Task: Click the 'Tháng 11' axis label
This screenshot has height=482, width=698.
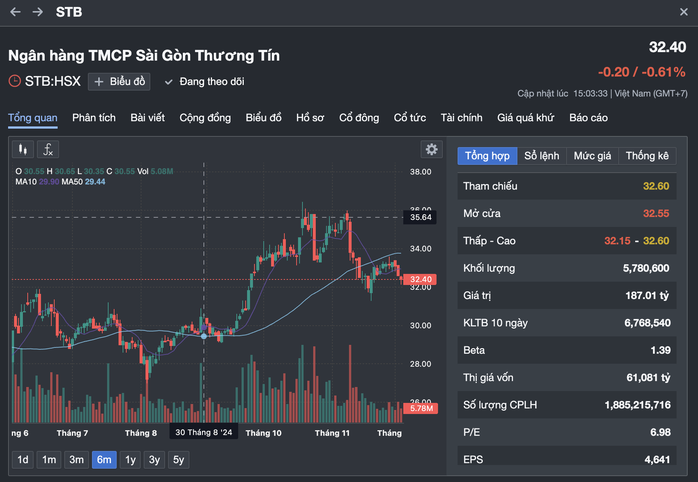Action: 332,433
